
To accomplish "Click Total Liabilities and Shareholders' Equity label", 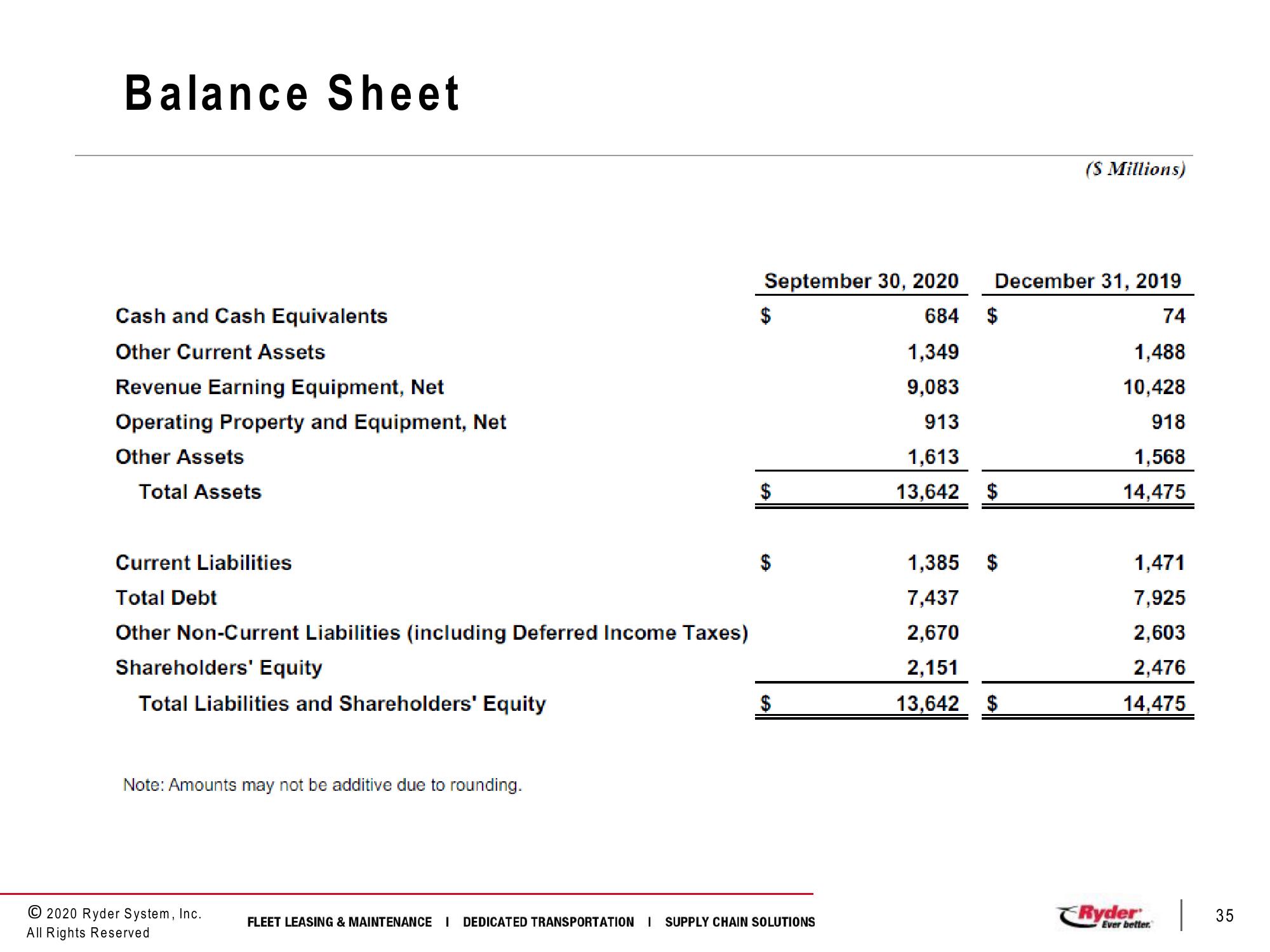I will [342, 704].
